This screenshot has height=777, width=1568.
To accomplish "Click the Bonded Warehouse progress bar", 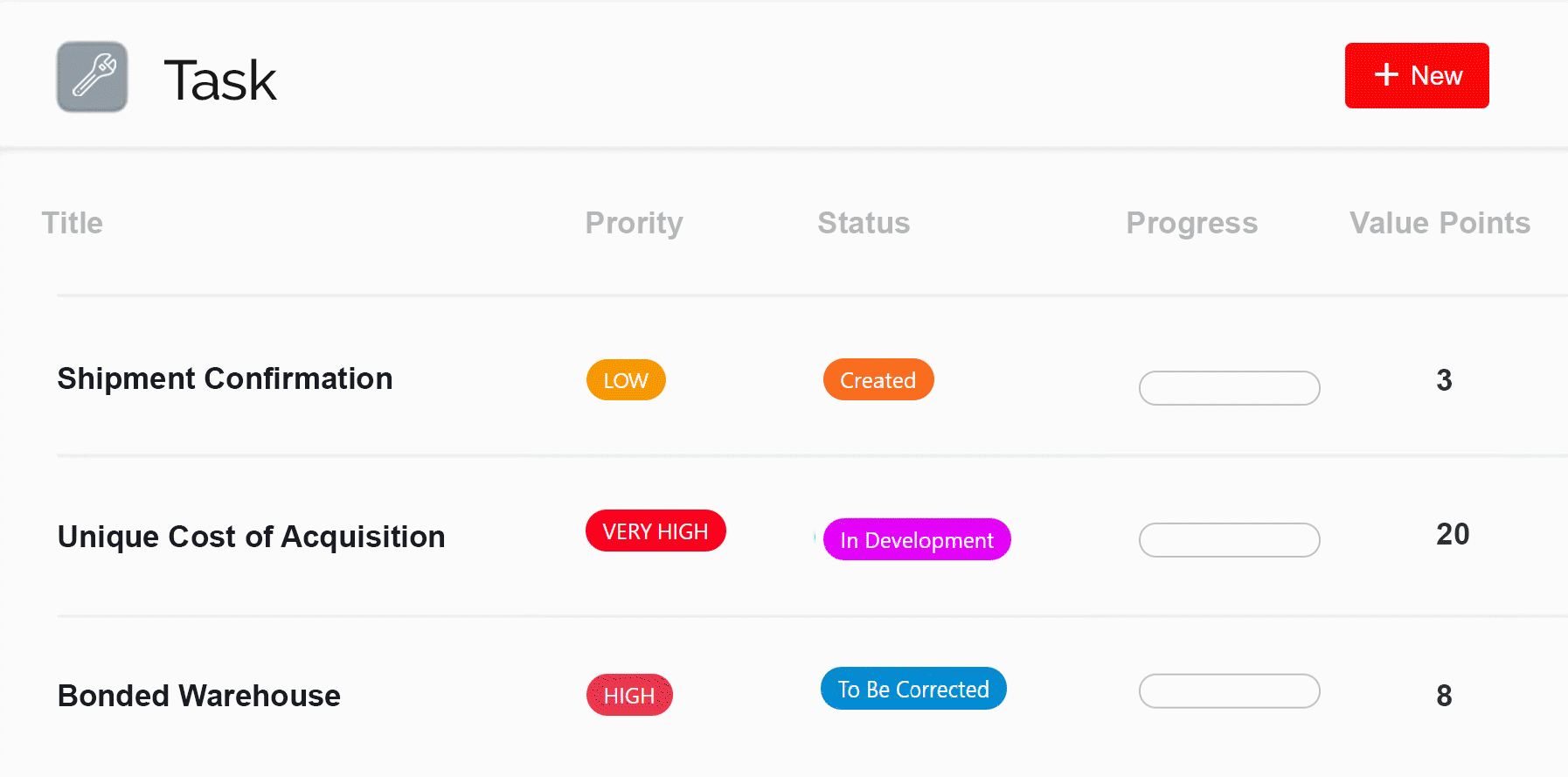I will pyautogui.click(x=1229, y=691).
